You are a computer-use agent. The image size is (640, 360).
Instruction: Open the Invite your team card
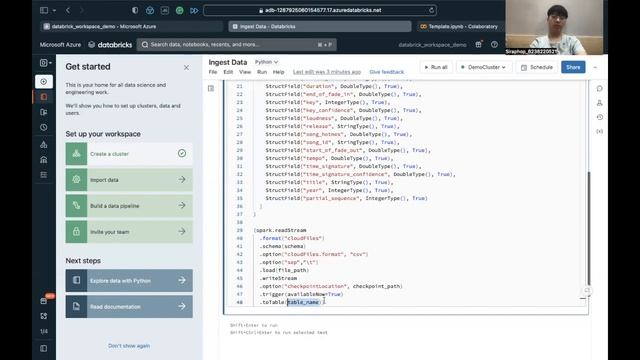[x=129, y=232]
